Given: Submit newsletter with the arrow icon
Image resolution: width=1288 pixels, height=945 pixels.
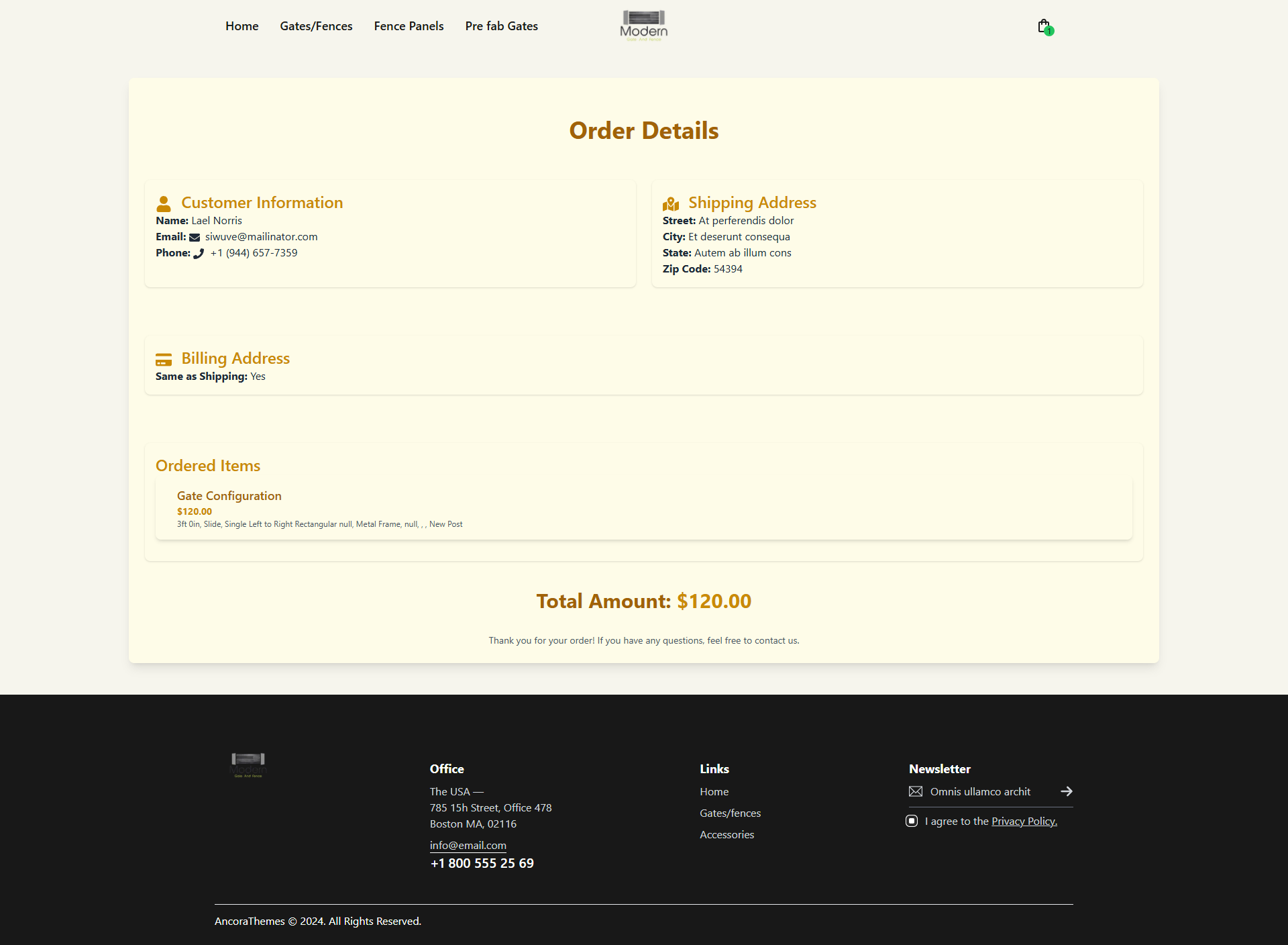Looking at the screenshot, I should coord(1066,791).
